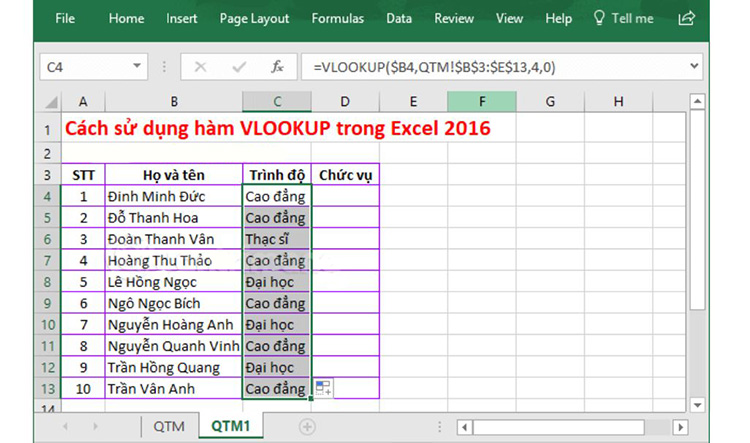Click the vertical scrollbar down arrow
This screenshot has width=750, height=443.
coord(697,405)
